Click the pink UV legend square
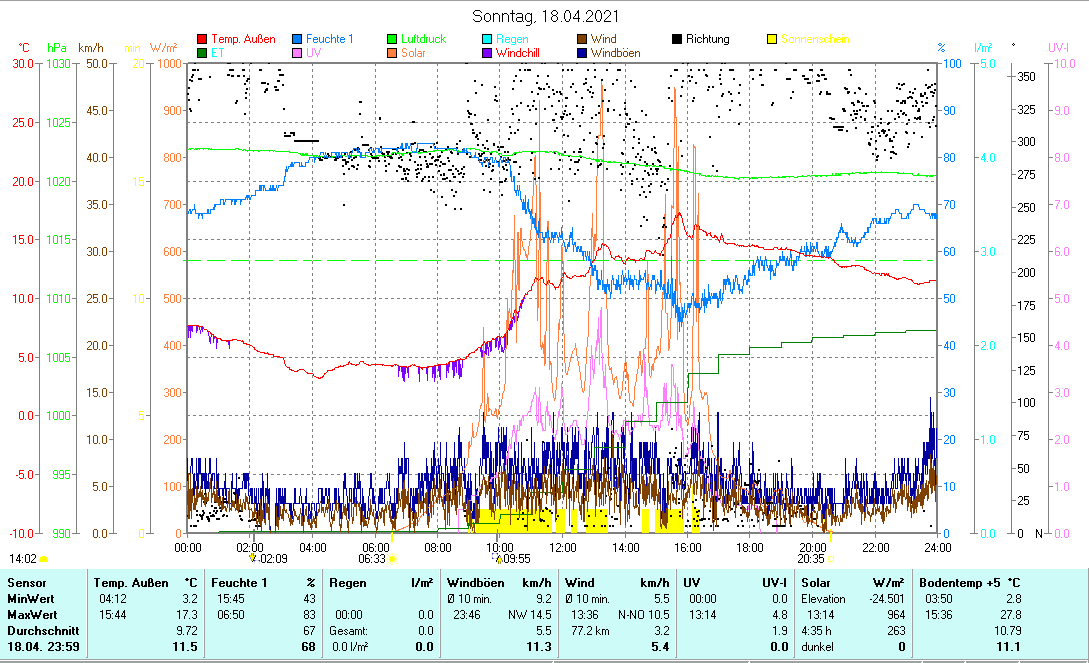 (x=297, y=53)
